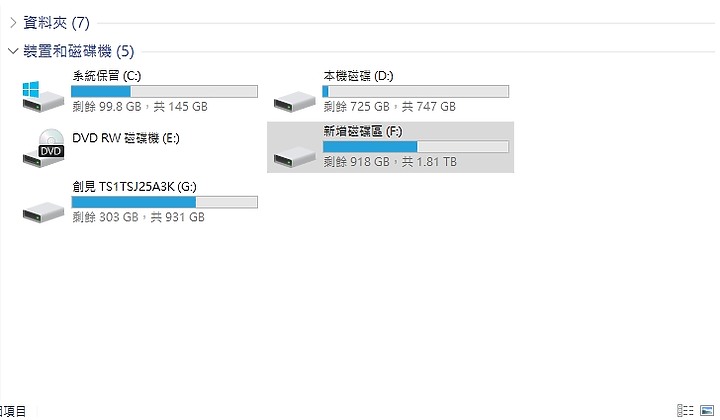Click the 本機磁碟 (D:) drive label
This screenshot has height=420, width=720.
coord(358,76)
